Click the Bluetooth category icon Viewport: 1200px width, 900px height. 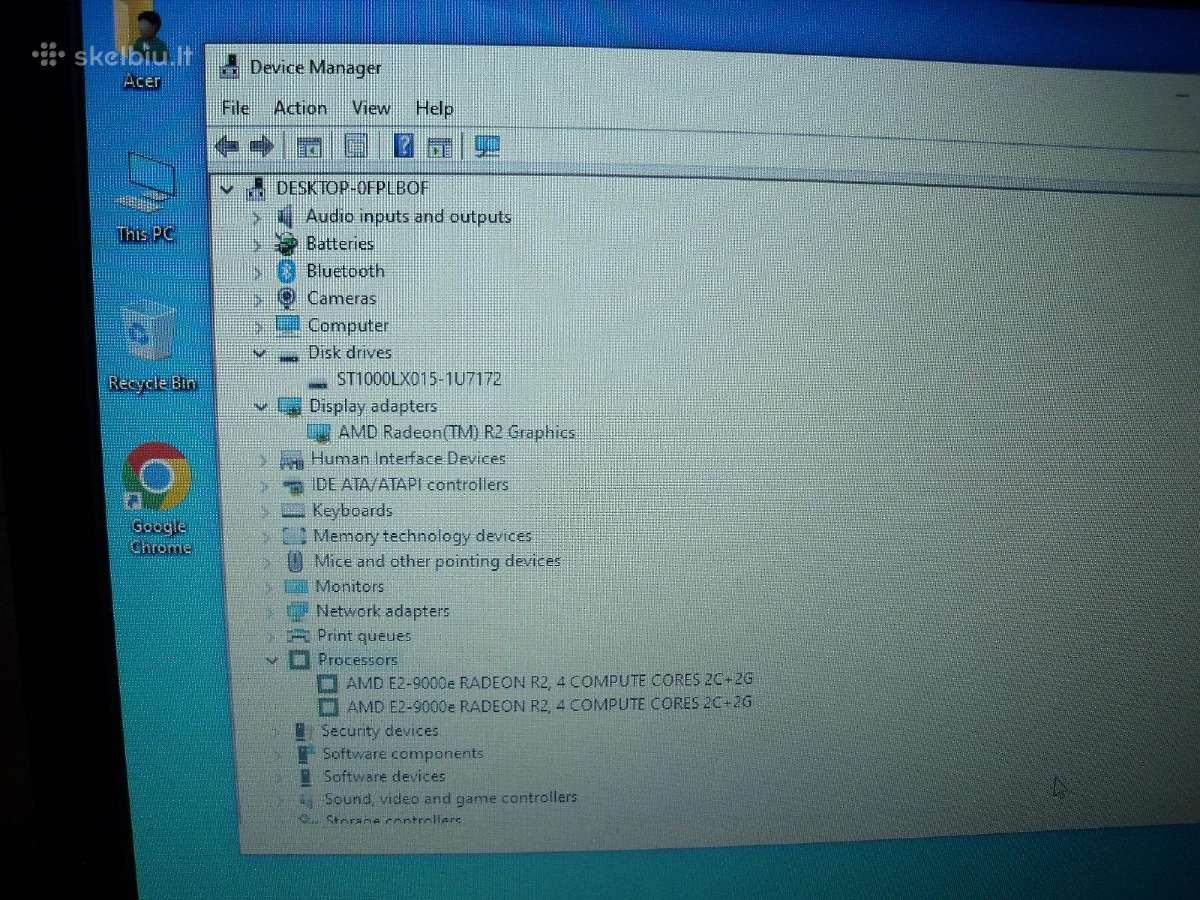click(x=287, y=270)
